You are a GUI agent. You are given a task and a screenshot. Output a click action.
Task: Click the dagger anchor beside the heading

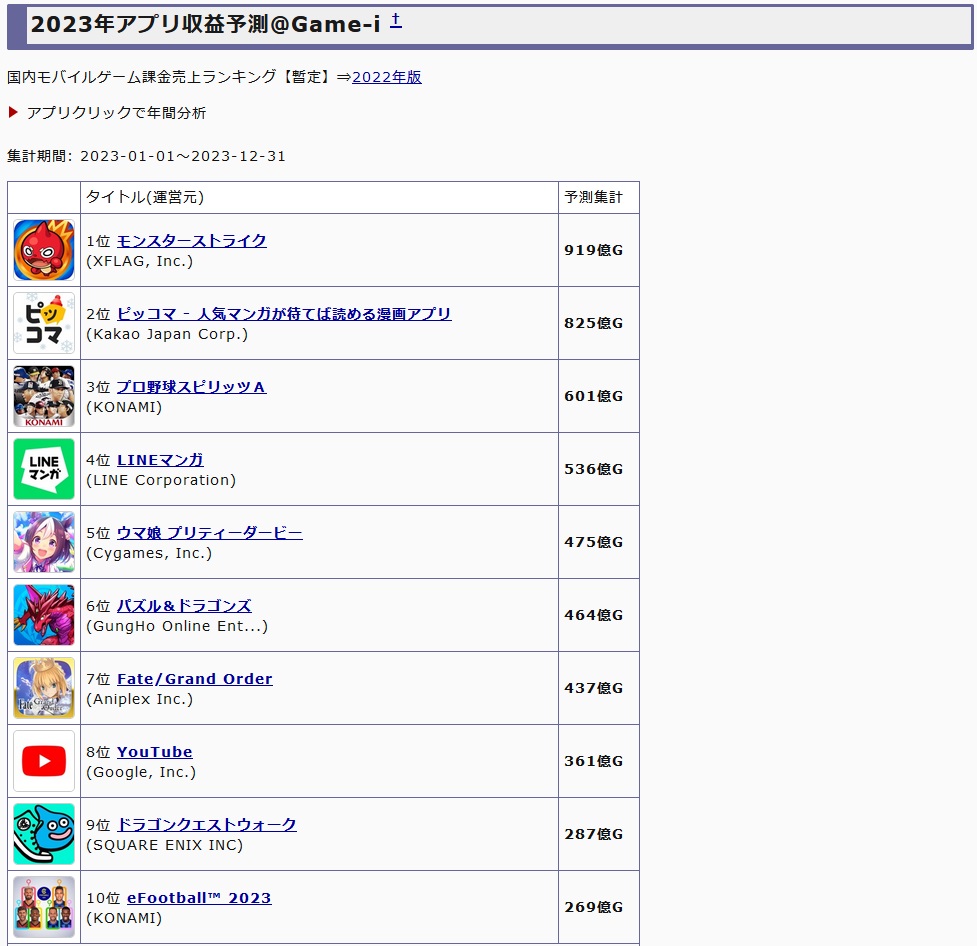click(x=396, y=21)
